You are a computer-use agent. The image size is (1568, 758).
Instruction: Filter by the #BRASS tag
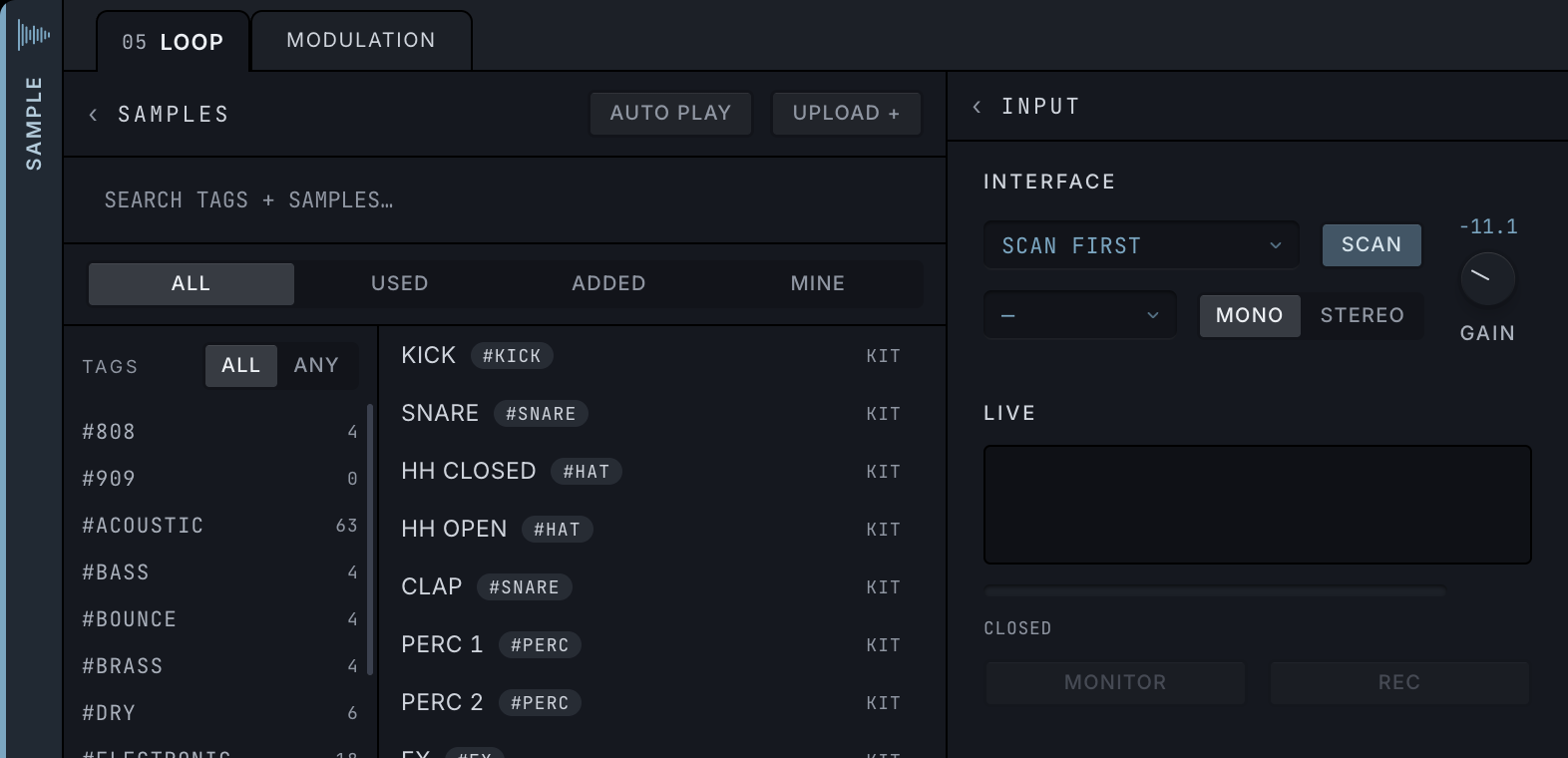219,666
